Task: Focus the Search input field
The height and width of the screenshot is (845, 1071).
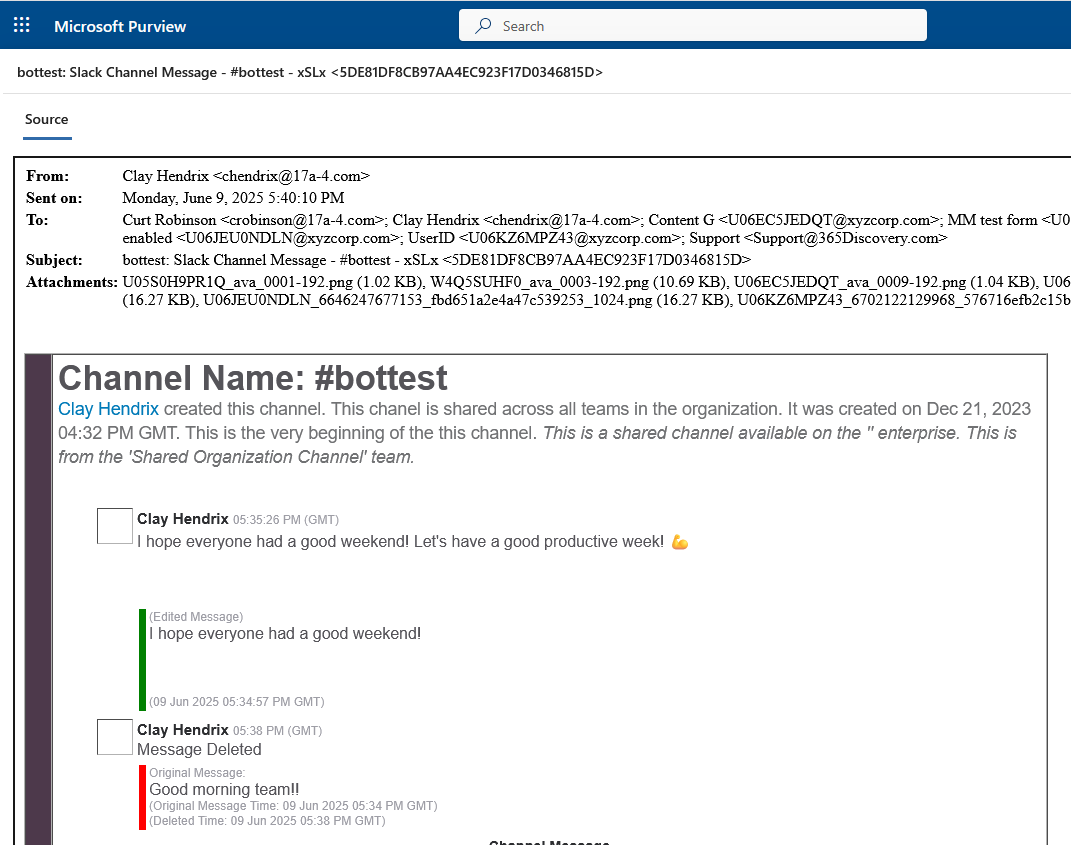Action: (693, 25)
